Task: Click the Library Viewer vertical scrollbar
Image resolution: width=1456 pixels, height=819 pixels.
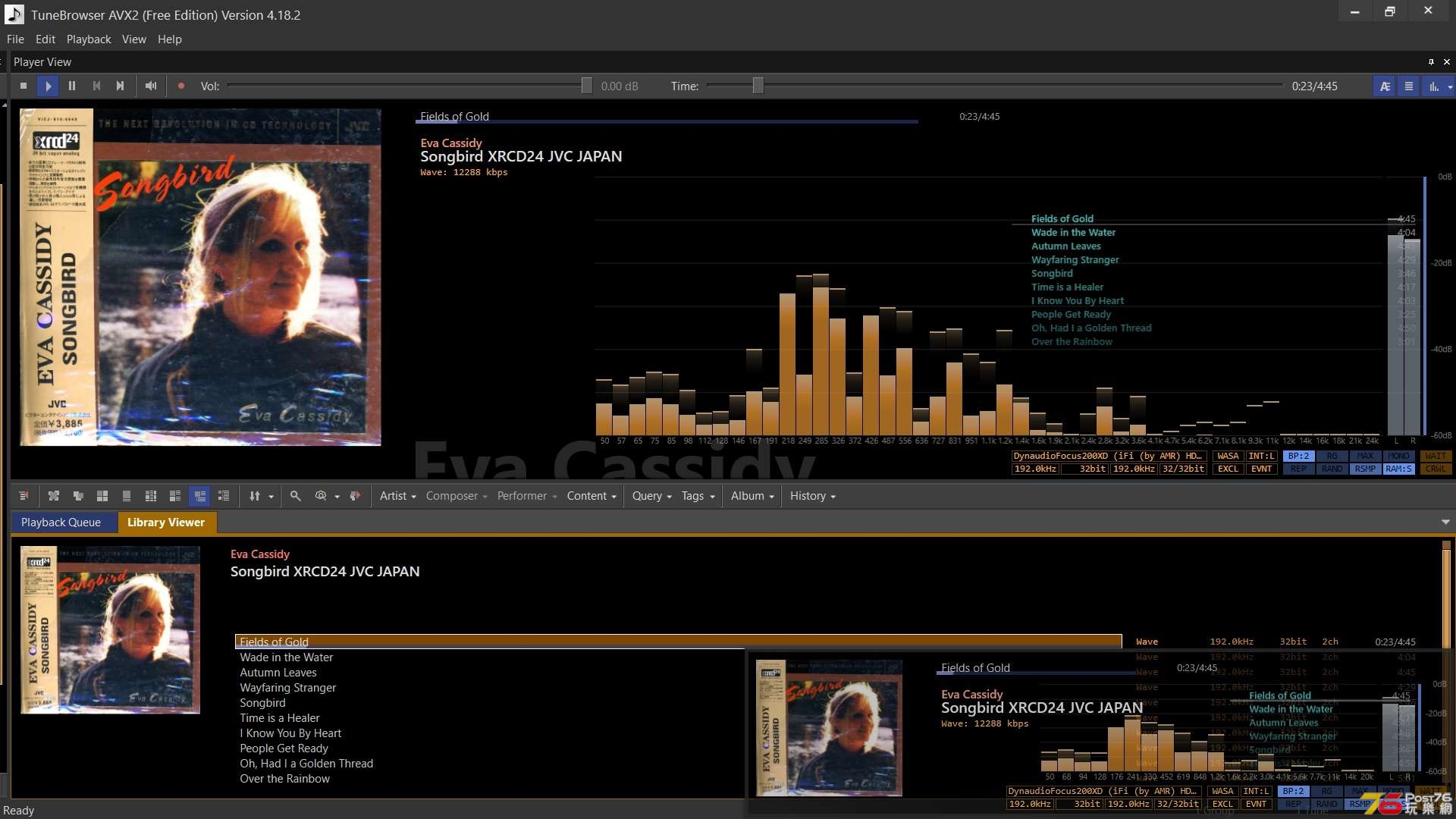Action: [1446, 667]
